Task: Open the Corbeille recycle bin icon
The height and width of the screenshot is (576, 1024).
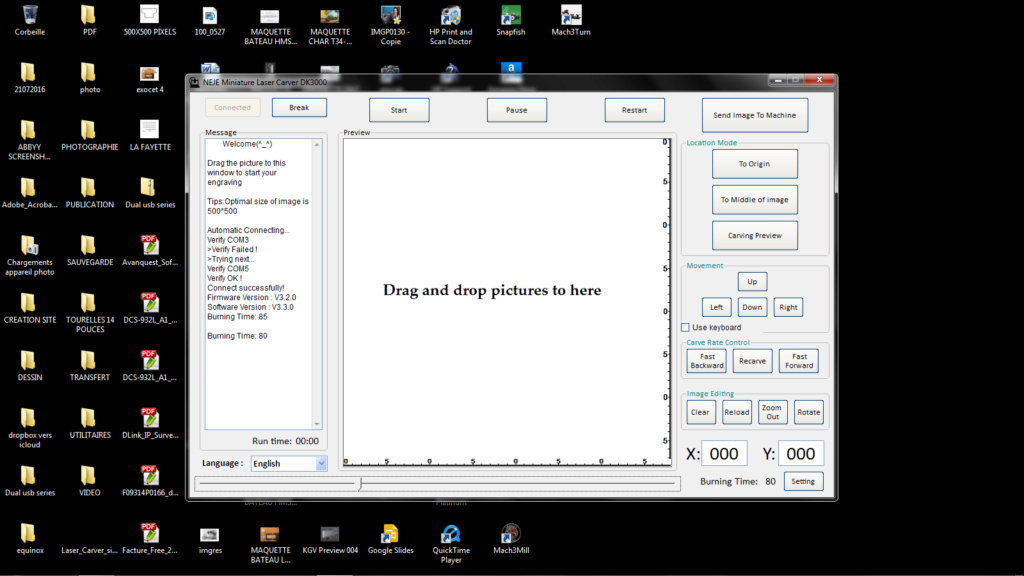Action: [29, 20]
